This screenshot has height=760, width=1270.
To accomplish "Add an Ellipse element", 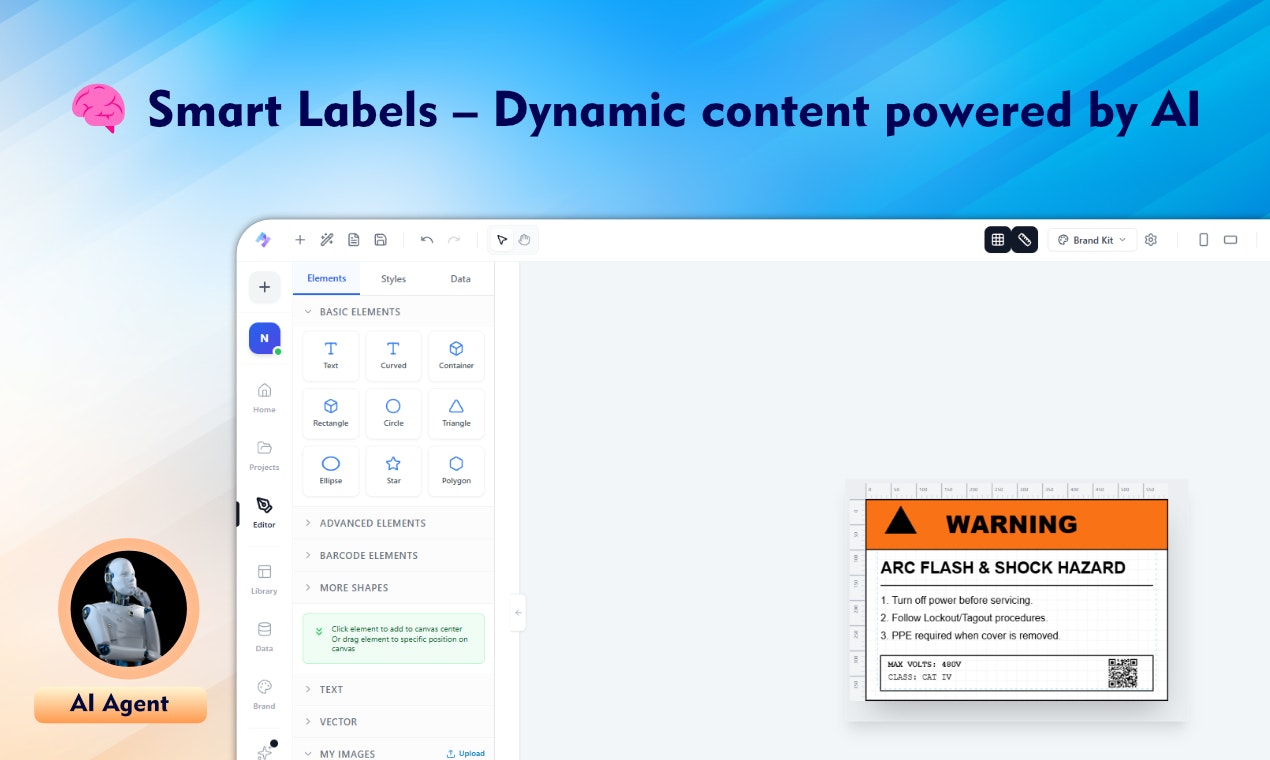I will [331, 471].
